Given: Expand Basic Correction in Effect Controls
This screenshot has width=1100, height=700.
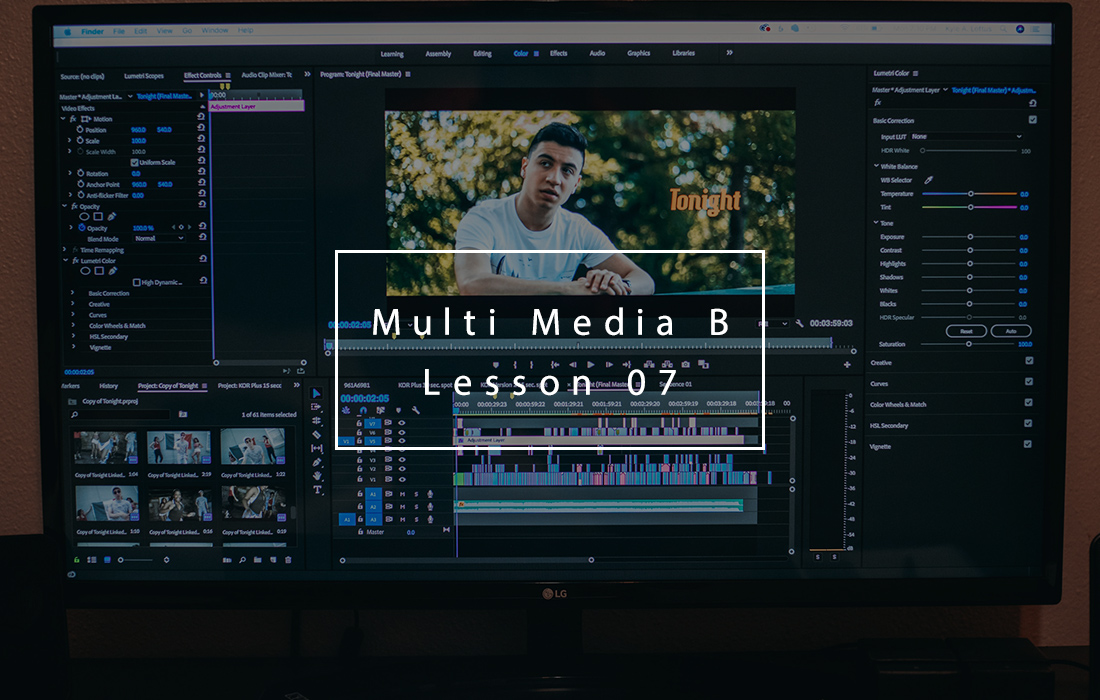Looking at the screenshot, I should coord(72,293).
